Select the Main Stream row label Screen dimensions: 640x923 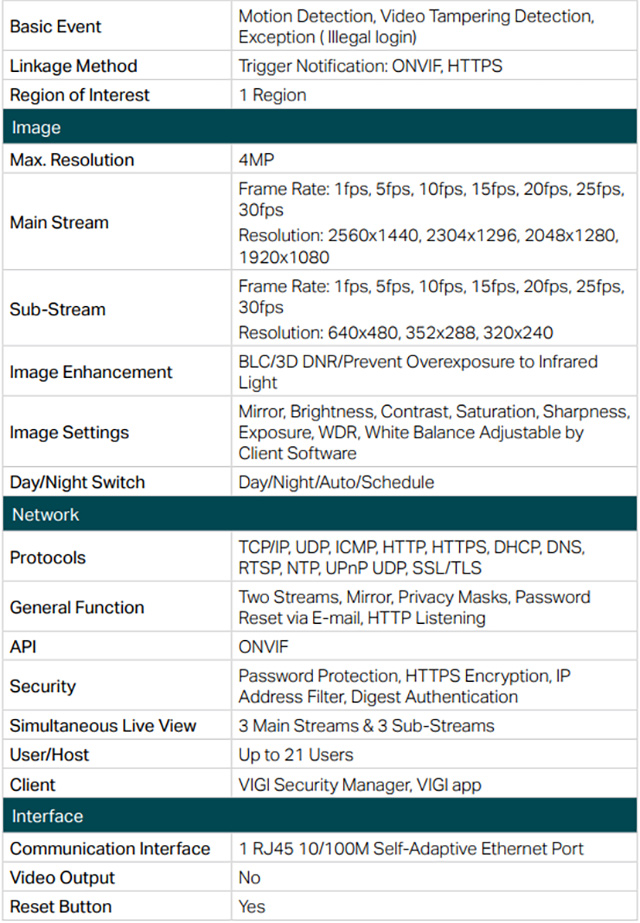coord(59,223)
